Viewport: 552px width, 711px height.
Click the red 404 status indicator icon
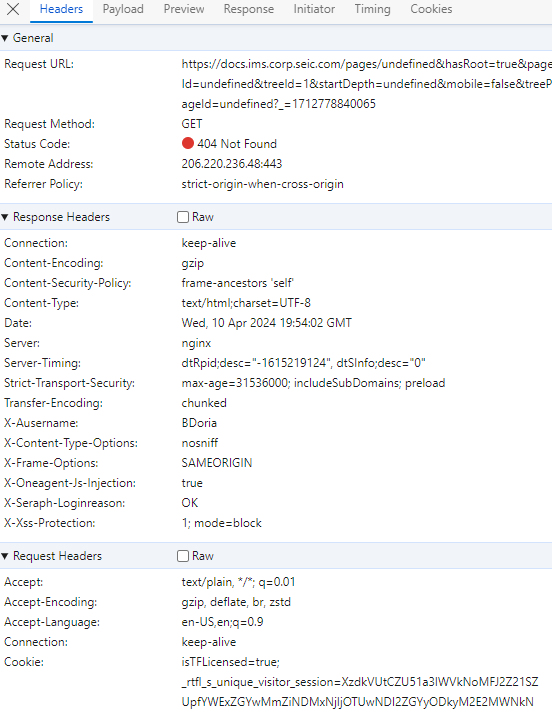coord(188,143)
